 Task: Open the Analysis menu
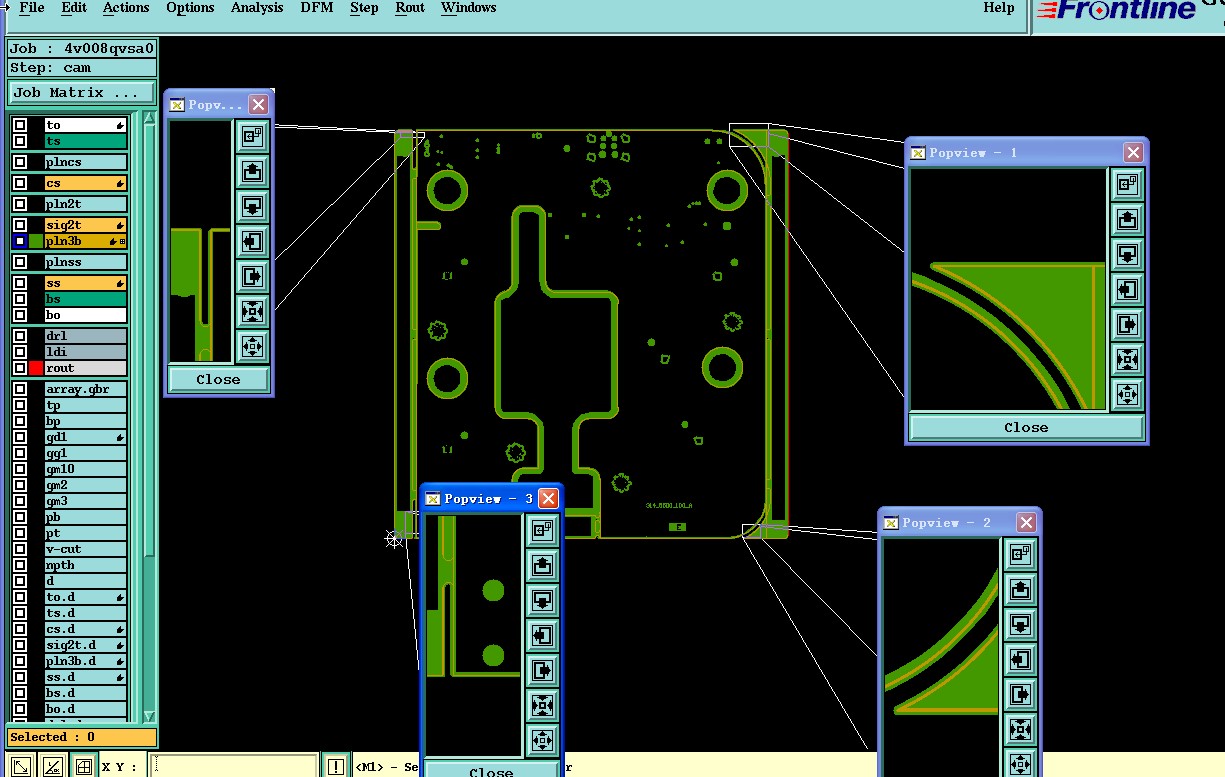coord(257,8)
